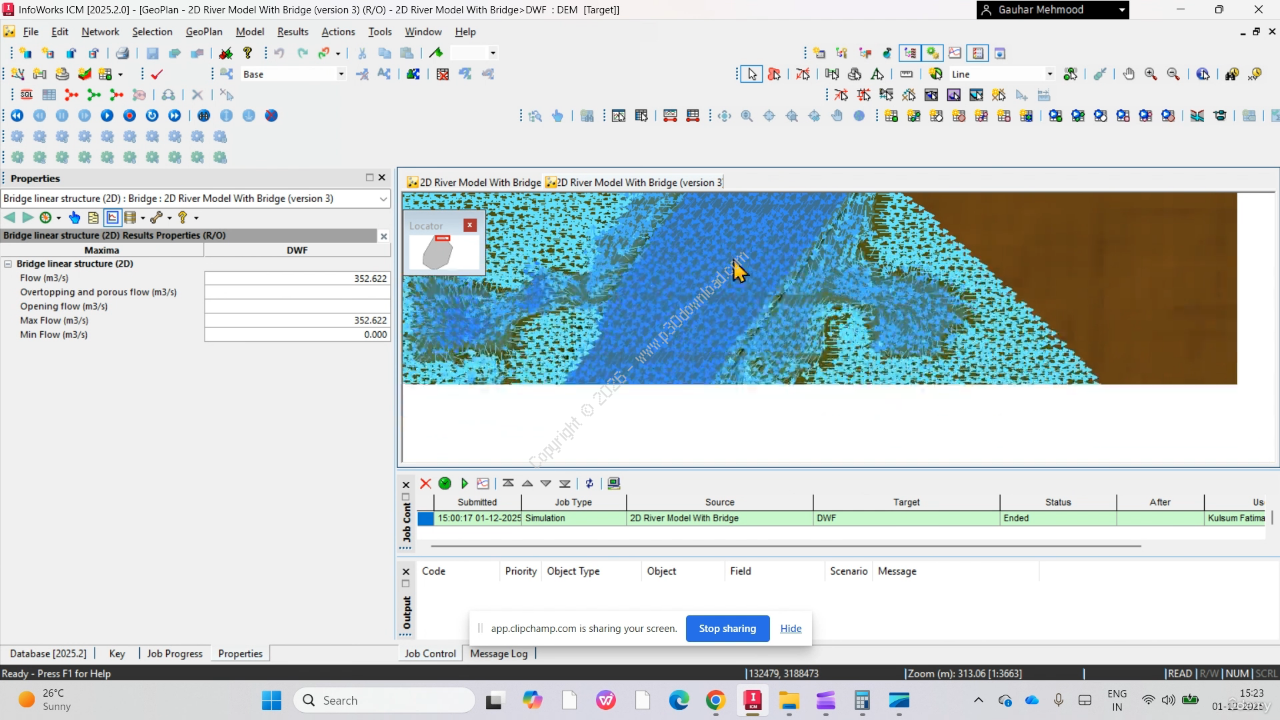The image size is (1280, 720).
Task: Toggle the replay Record button
Action: coord(129,116)
